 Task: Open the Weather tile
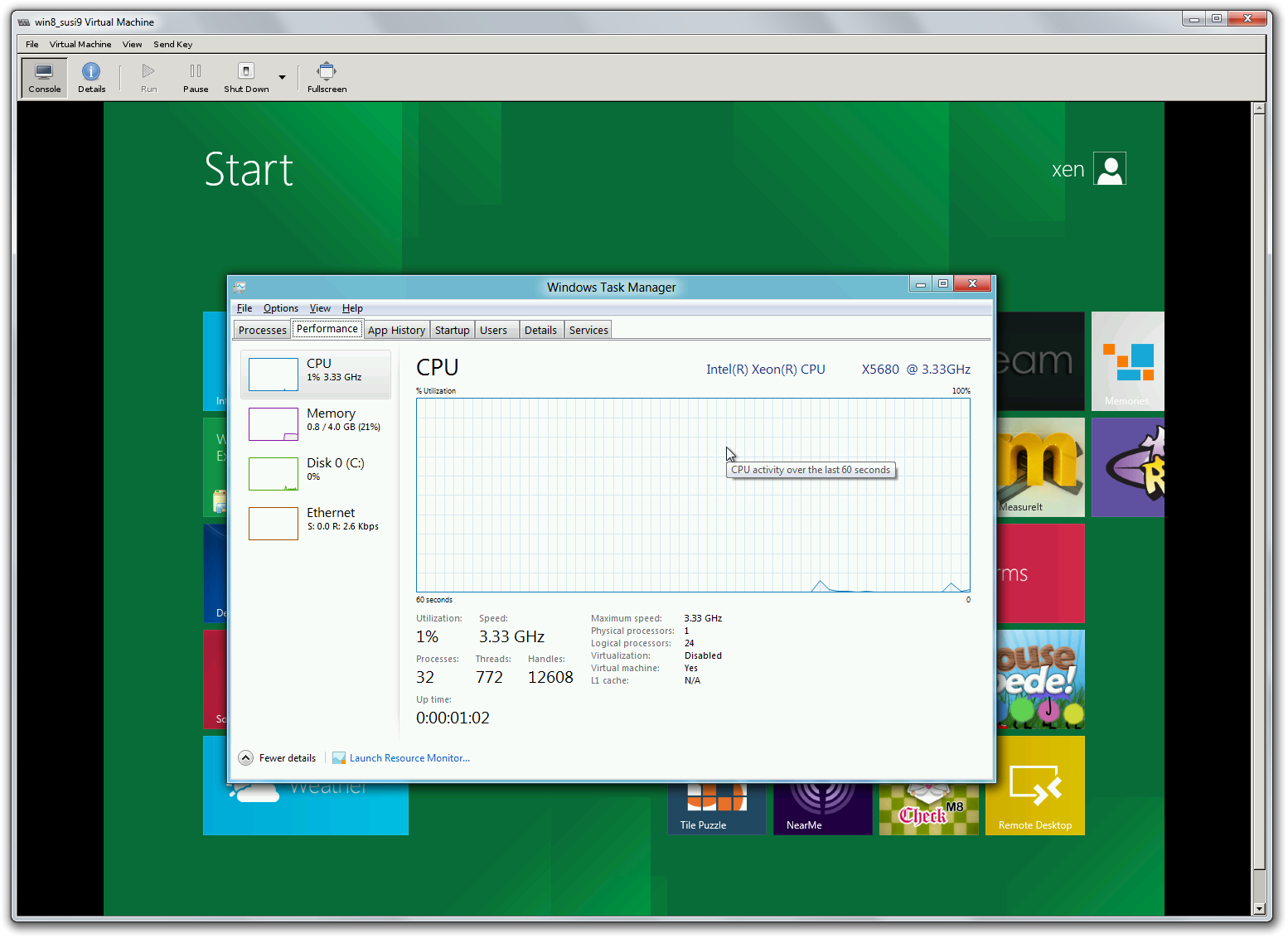306,809
